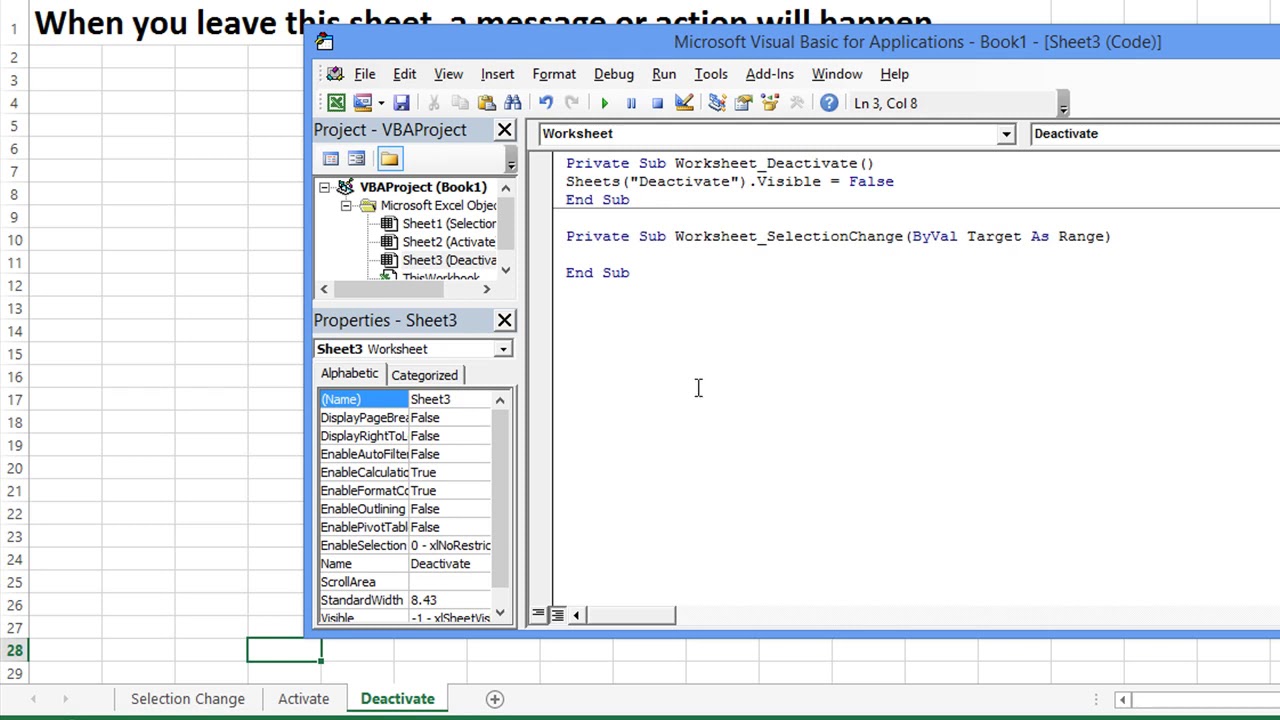Open the File menu in VBA editor
Screen dimensions: 1280x720
click(365, 74)
